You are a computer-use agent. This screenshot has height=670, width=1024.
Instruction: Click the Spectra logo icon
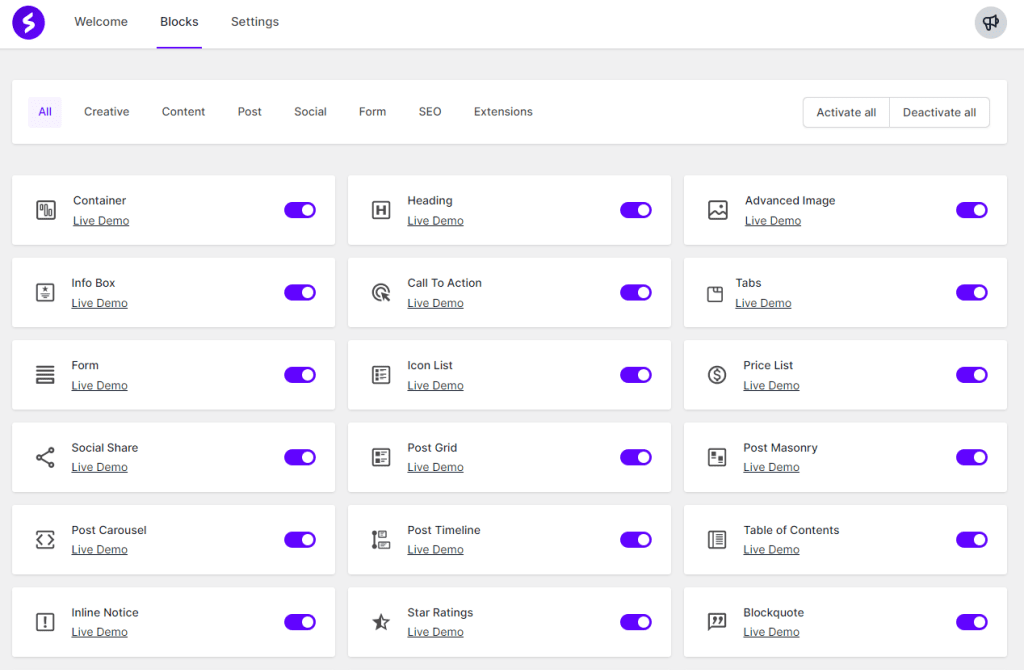click(28, 22)
